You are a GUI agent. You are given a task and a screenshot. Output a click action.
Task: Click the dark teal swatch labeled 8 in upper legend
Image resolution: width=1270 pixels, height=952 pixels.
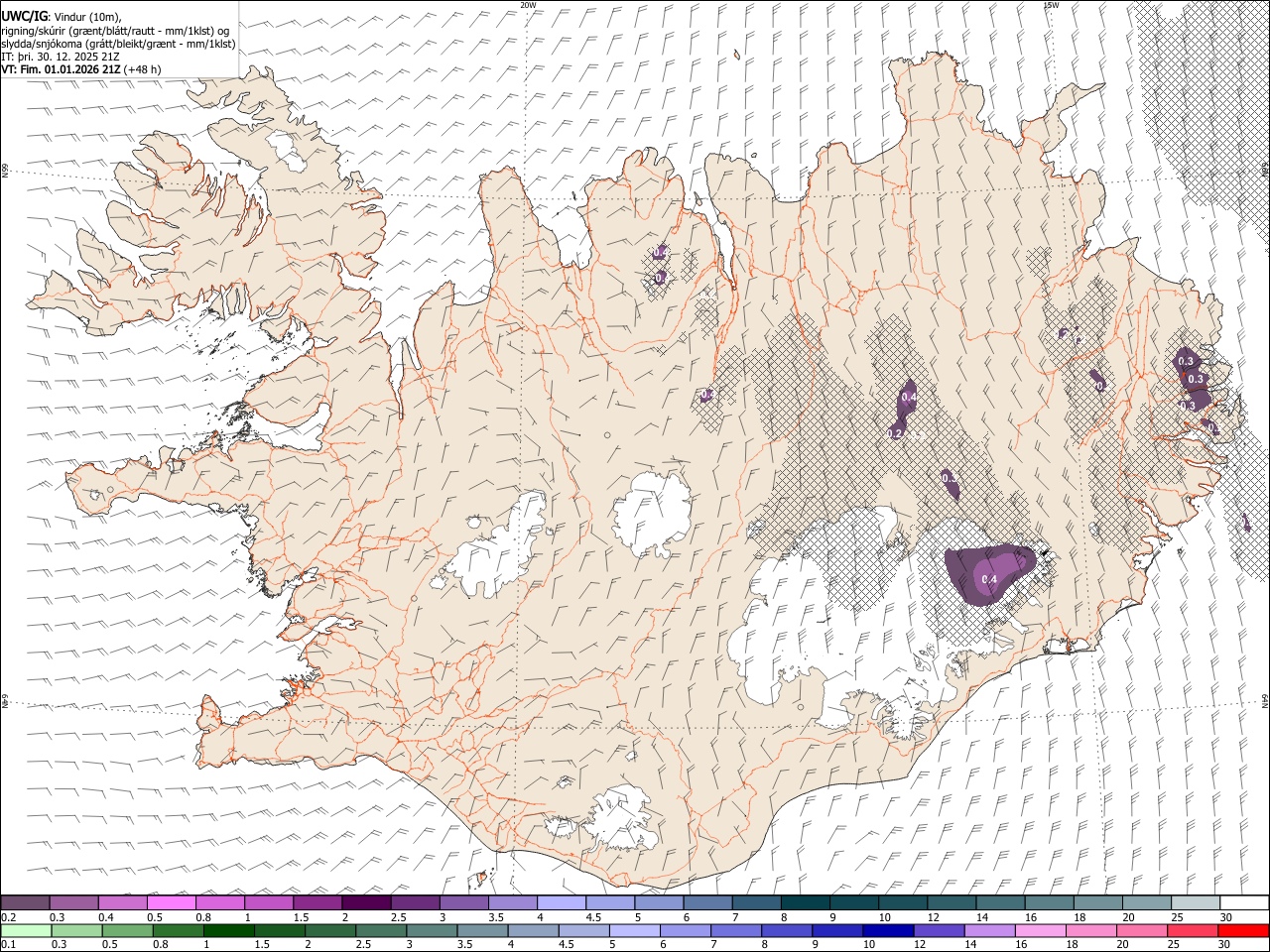pyautogui.click(x=806, y=902)
